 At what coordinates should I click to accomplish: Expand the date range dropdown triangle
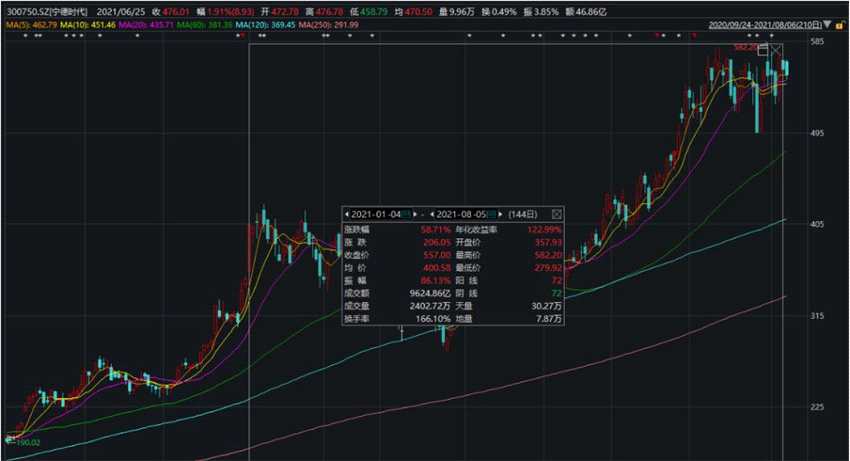pos(827,25)
